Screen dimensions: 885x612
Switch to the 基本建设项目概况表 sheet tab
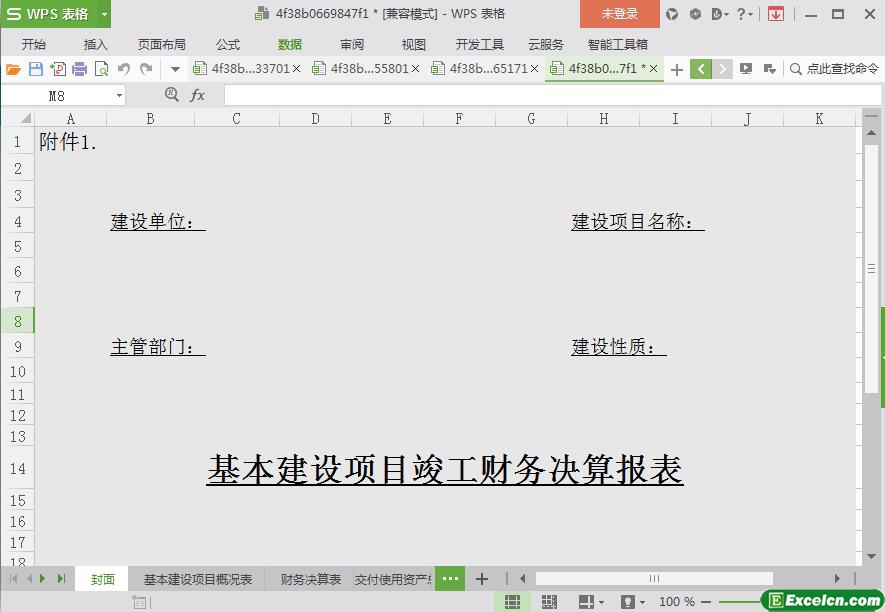click(x=198, y=579)
